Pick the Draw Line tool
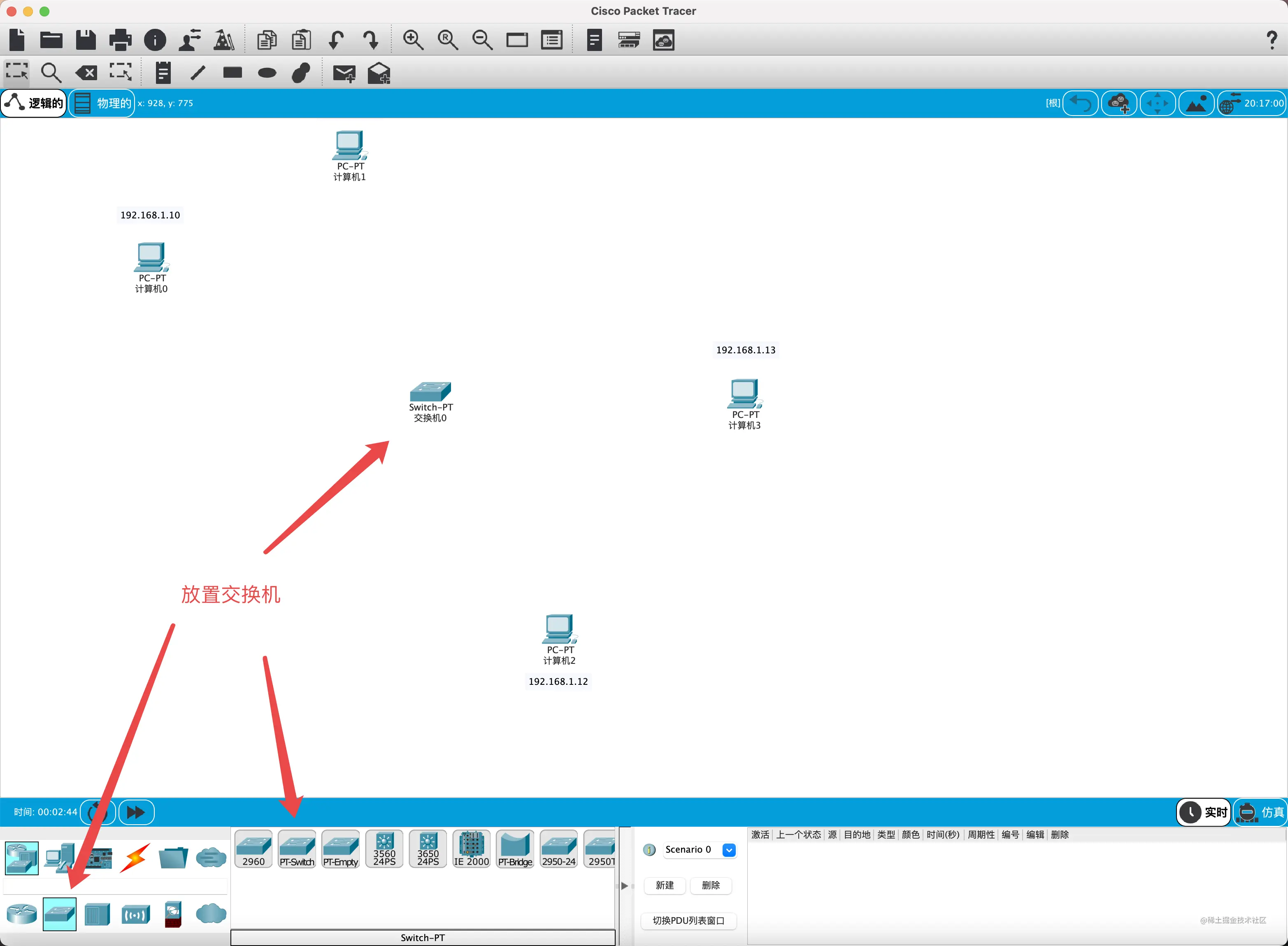 [198, 72]
